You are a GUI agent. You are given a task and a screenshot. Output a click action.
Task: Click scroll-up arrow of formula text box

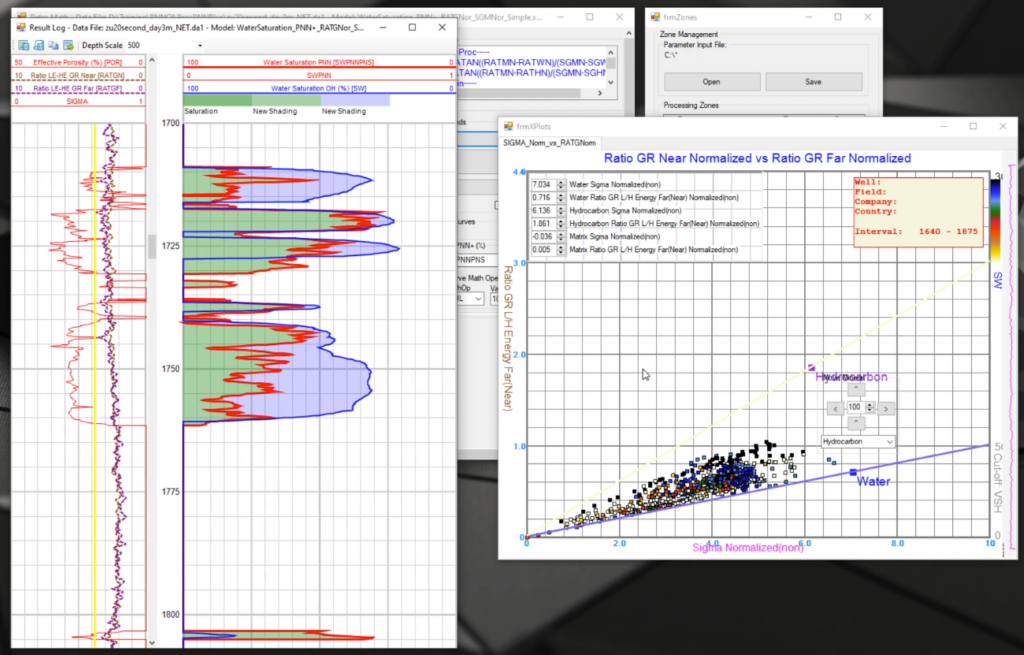[611, 53]
